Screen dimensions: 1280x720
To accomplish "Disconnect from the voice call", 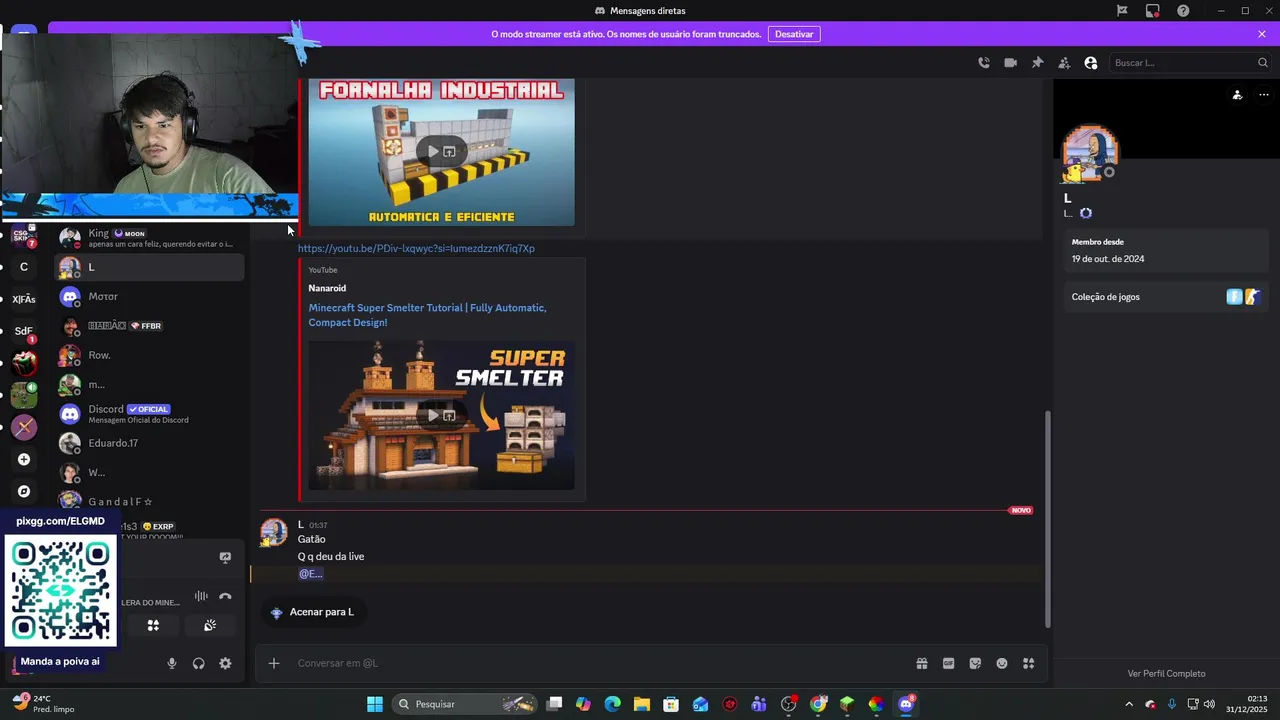I will click(x=225, y=596).
